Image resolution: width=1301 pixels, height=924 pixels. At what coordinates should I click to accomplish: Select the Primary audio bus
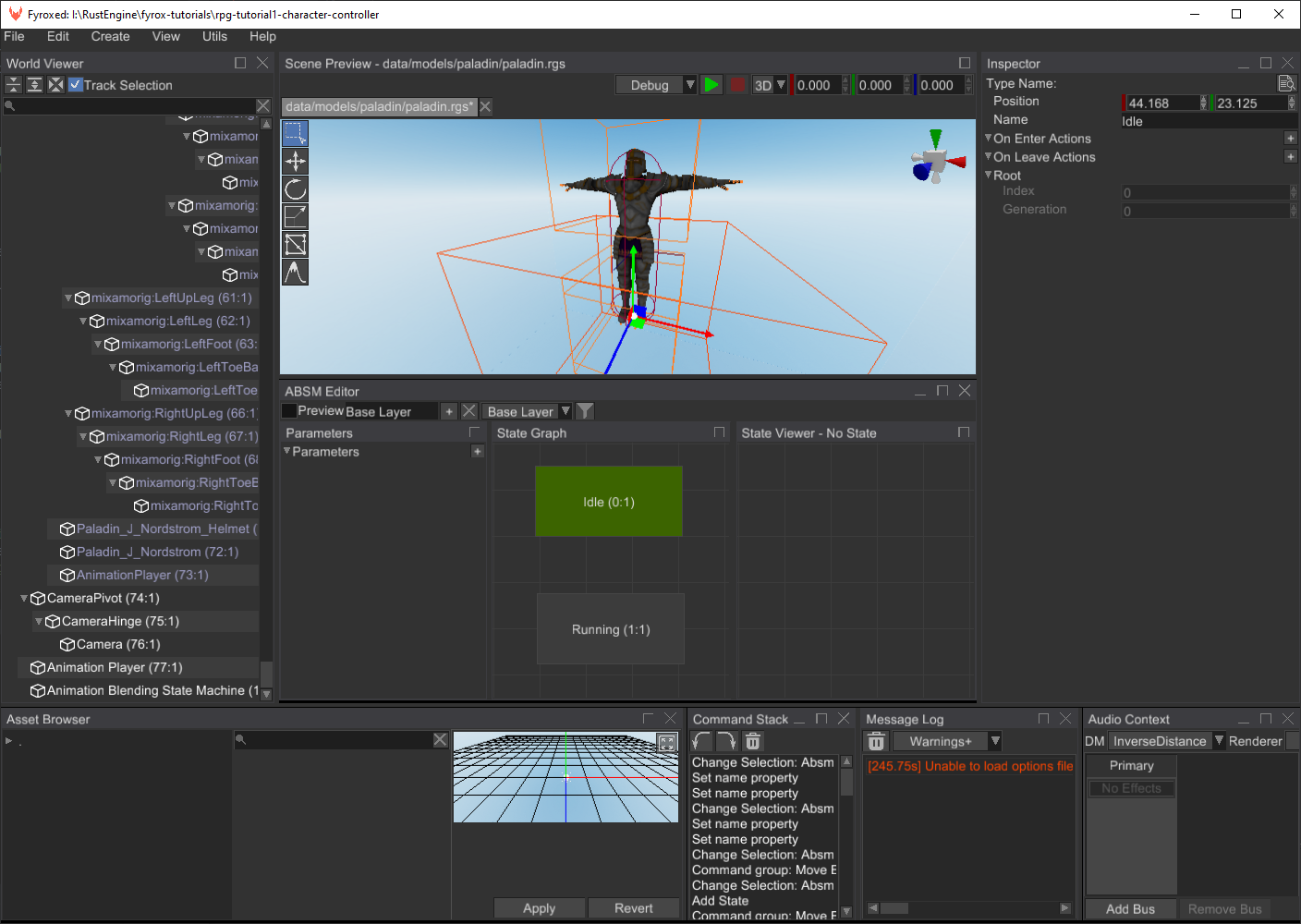click(1131, 765)
